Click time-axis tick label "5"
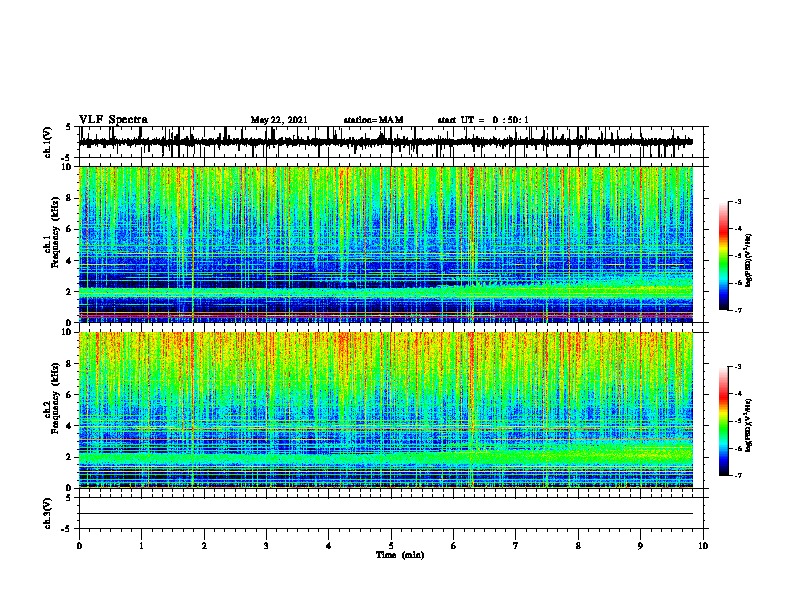792x612 pixels. [391, 546]
